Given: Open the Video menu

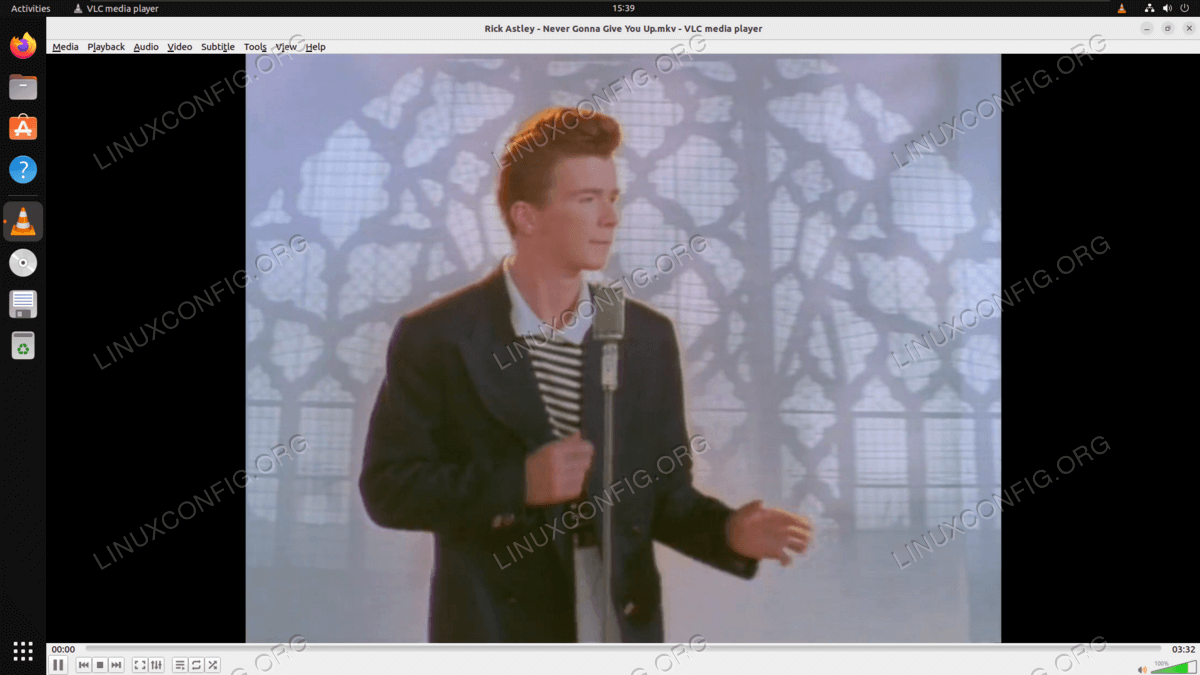Looking at the screenshot, I should [180, 47].
